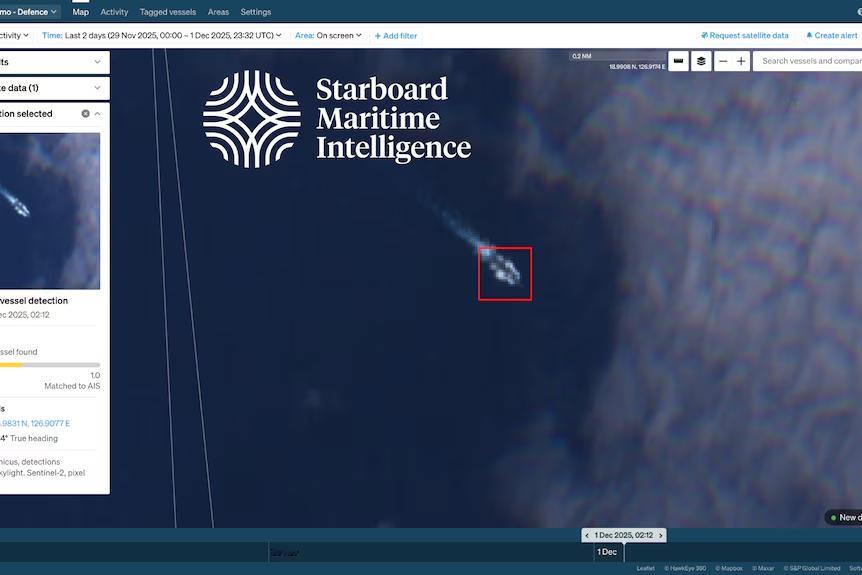Switch to the Map tab
Image resolution: width=862 pixels, height=575 pixels.
80,12
